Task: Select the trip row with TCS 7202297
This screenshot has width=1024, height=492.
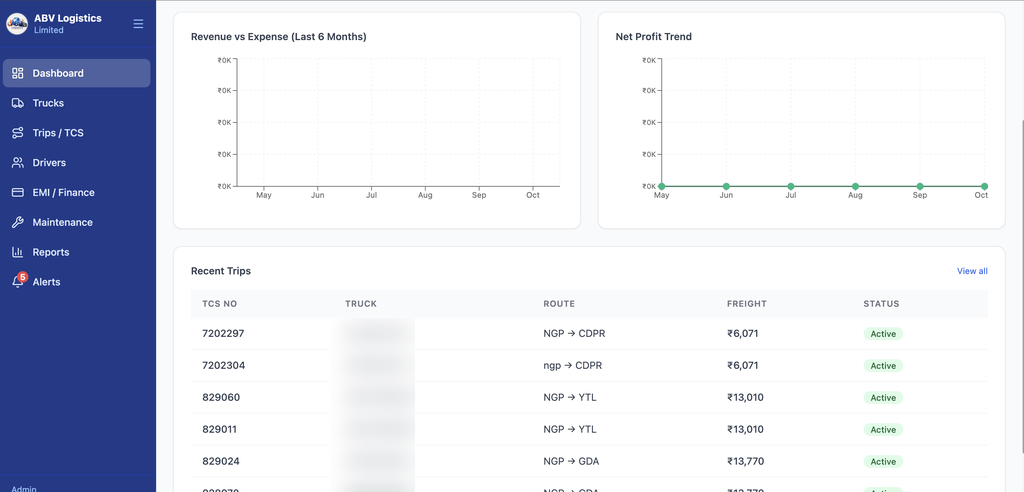Action: point(589,333)
